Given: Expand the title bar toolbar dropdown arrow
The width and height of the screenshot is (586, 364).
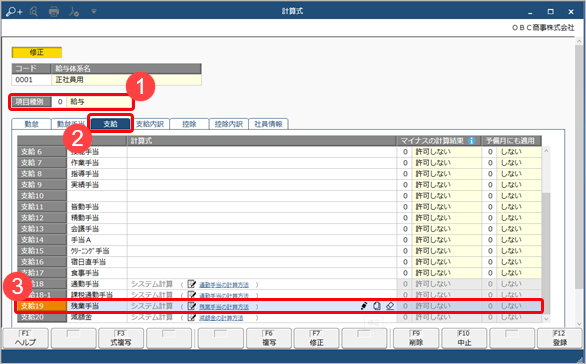Looking at the screenshot, I should point(94,12).
